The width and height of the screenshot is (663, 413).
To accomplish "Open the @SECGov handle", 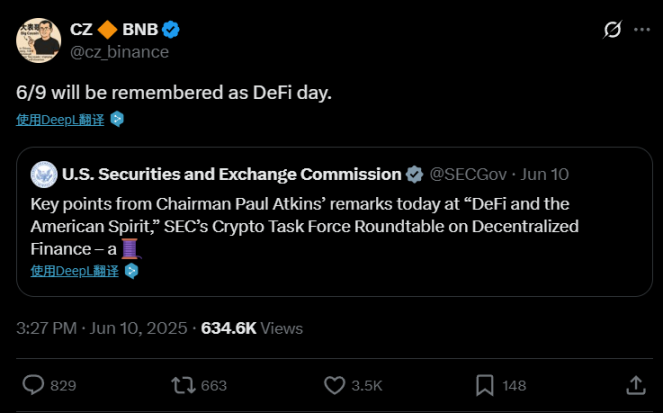I will [468, 174].
